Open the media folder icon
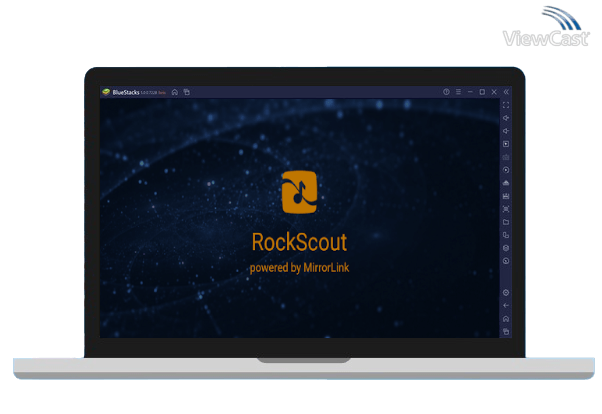The width and height of the screenshot is (602, 414). [506, 222]
